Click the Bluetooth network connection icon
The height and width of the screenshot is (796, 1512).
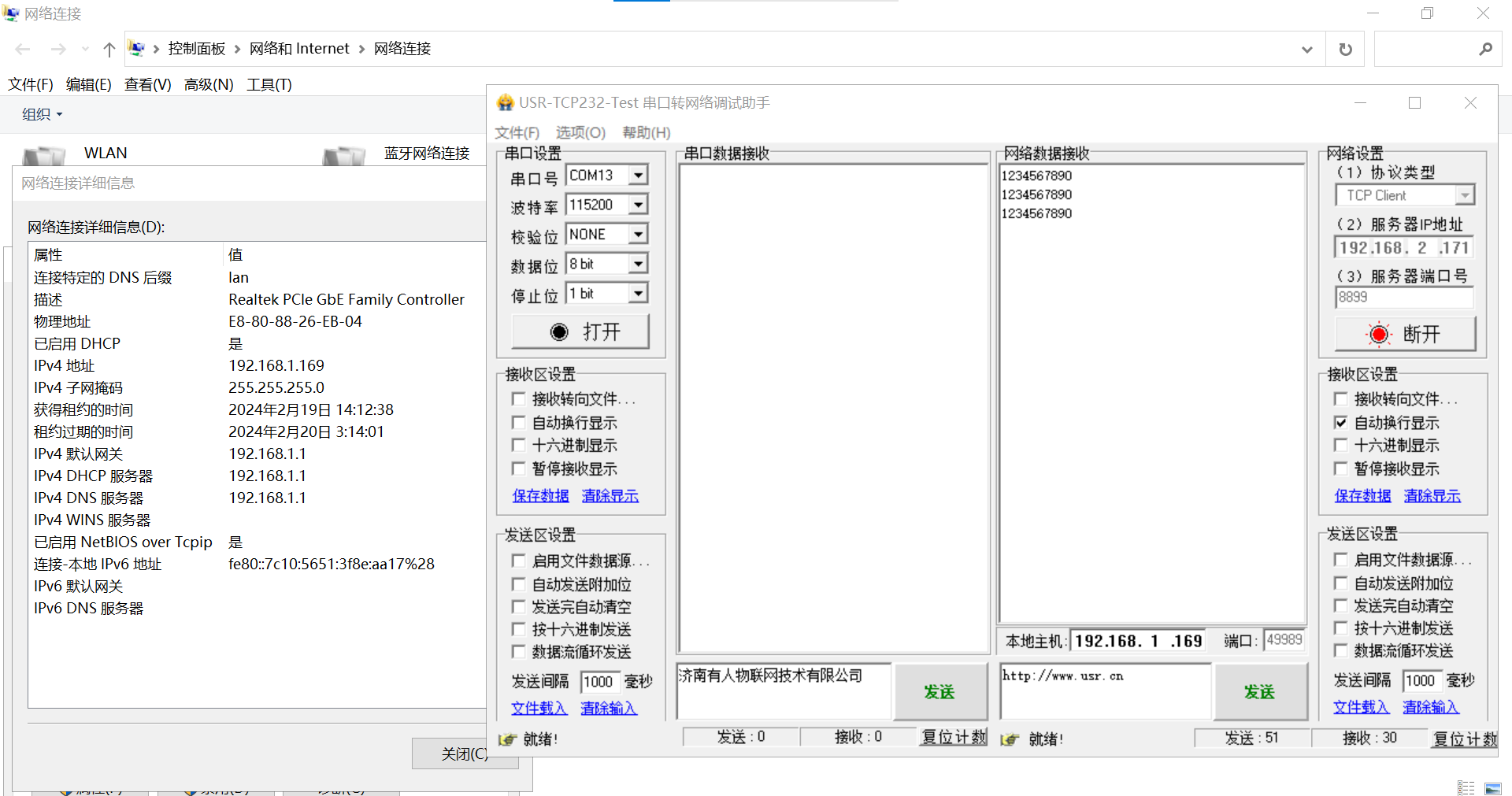[344, 155]
